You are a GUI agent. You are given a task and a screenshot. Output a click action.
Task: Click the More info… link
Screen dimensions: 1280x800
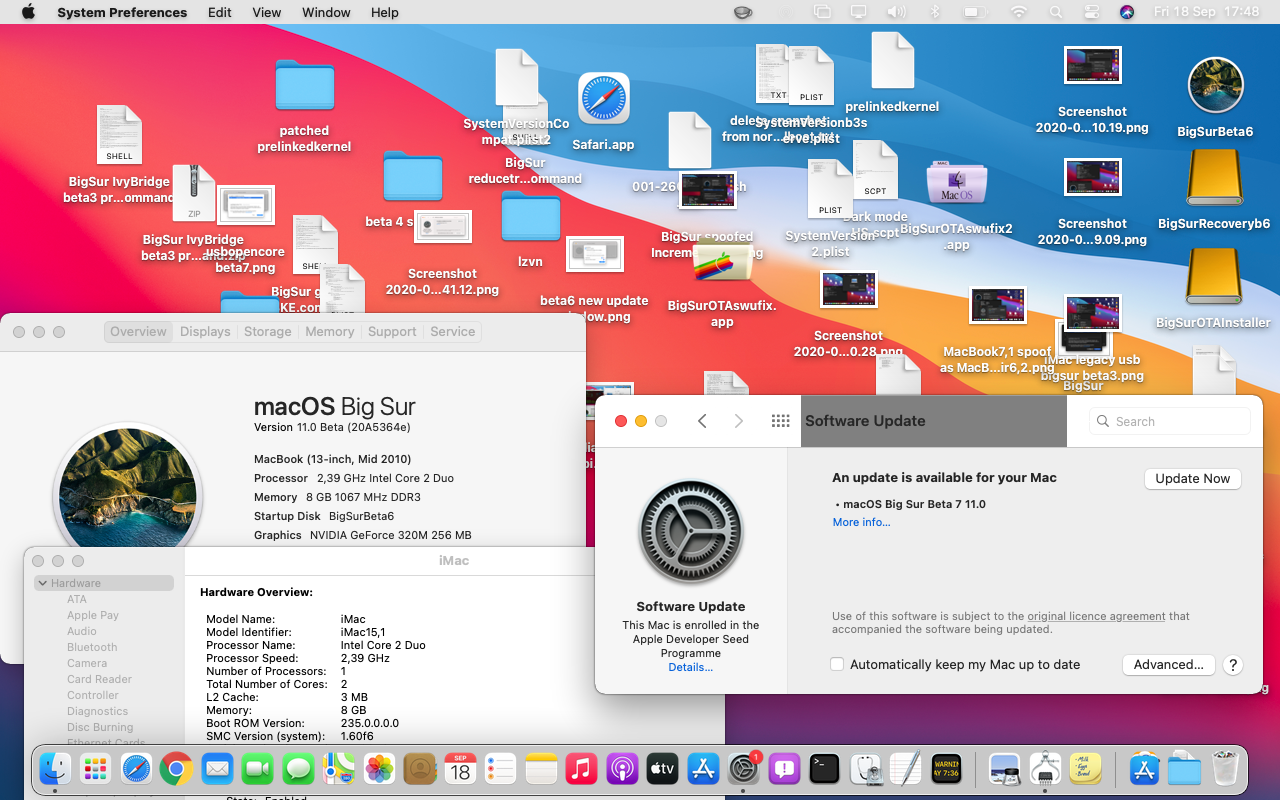(861, 522)
